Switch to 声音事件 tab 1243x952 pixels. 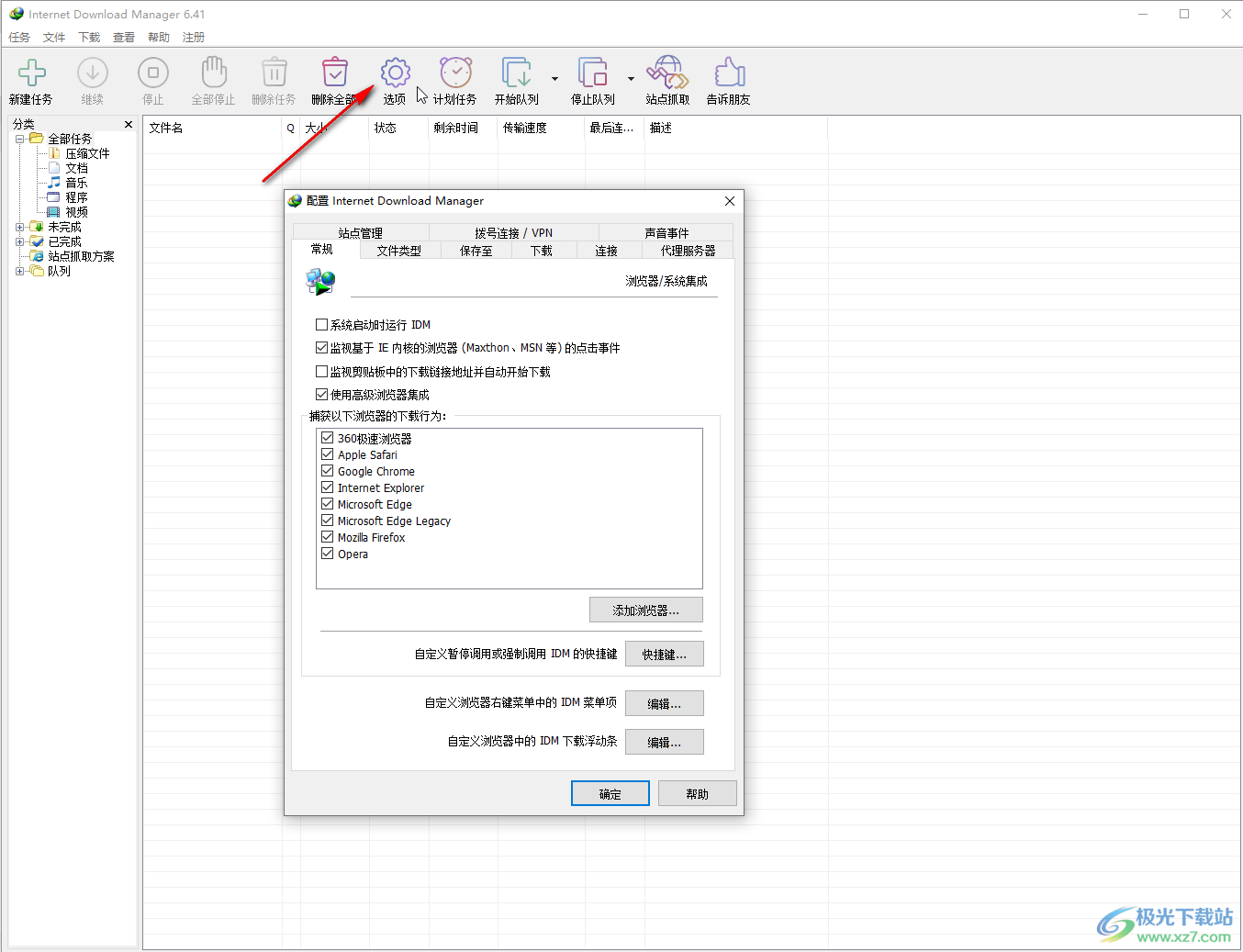pyautogui.click(x=666, y=232)
